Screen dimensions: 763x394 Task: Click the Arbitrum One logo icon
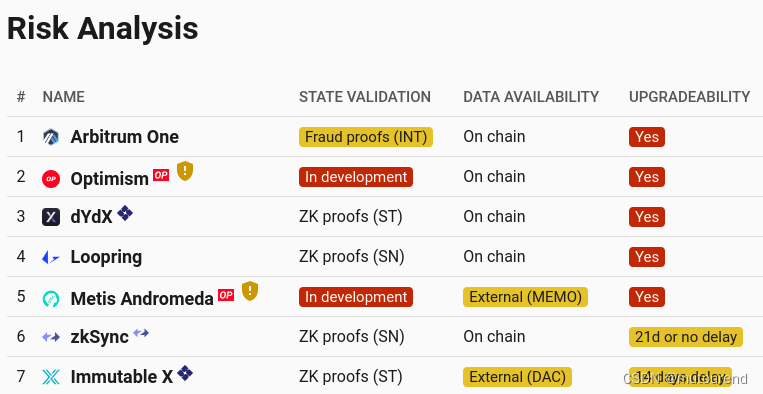pos(51,137)
